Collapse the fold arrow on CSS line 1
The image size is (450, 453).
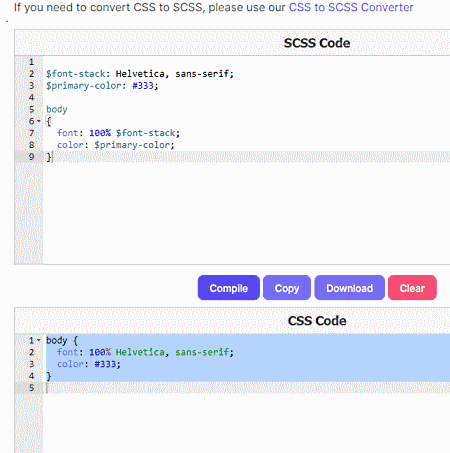(39, 340)
